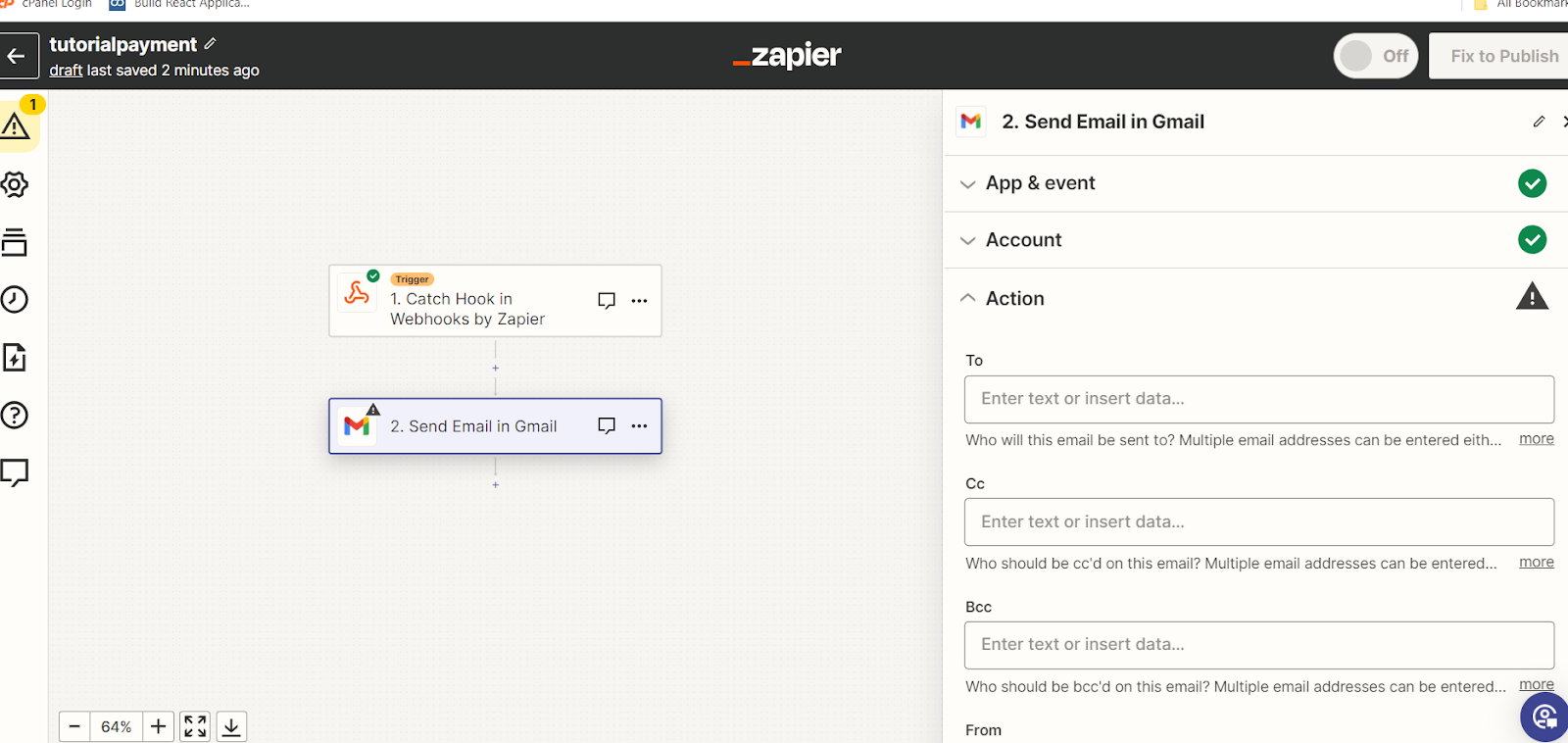The height and width of the screenshot is (743, 1568).
Task: Rename the Zap using the pencil icon by tutorialpayment
Action: 211,44
